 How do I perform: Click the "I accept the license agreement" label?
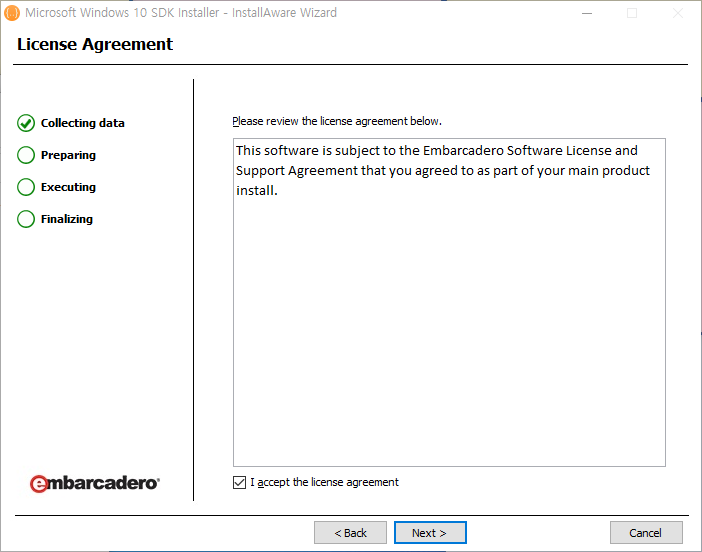coord(324,482)
